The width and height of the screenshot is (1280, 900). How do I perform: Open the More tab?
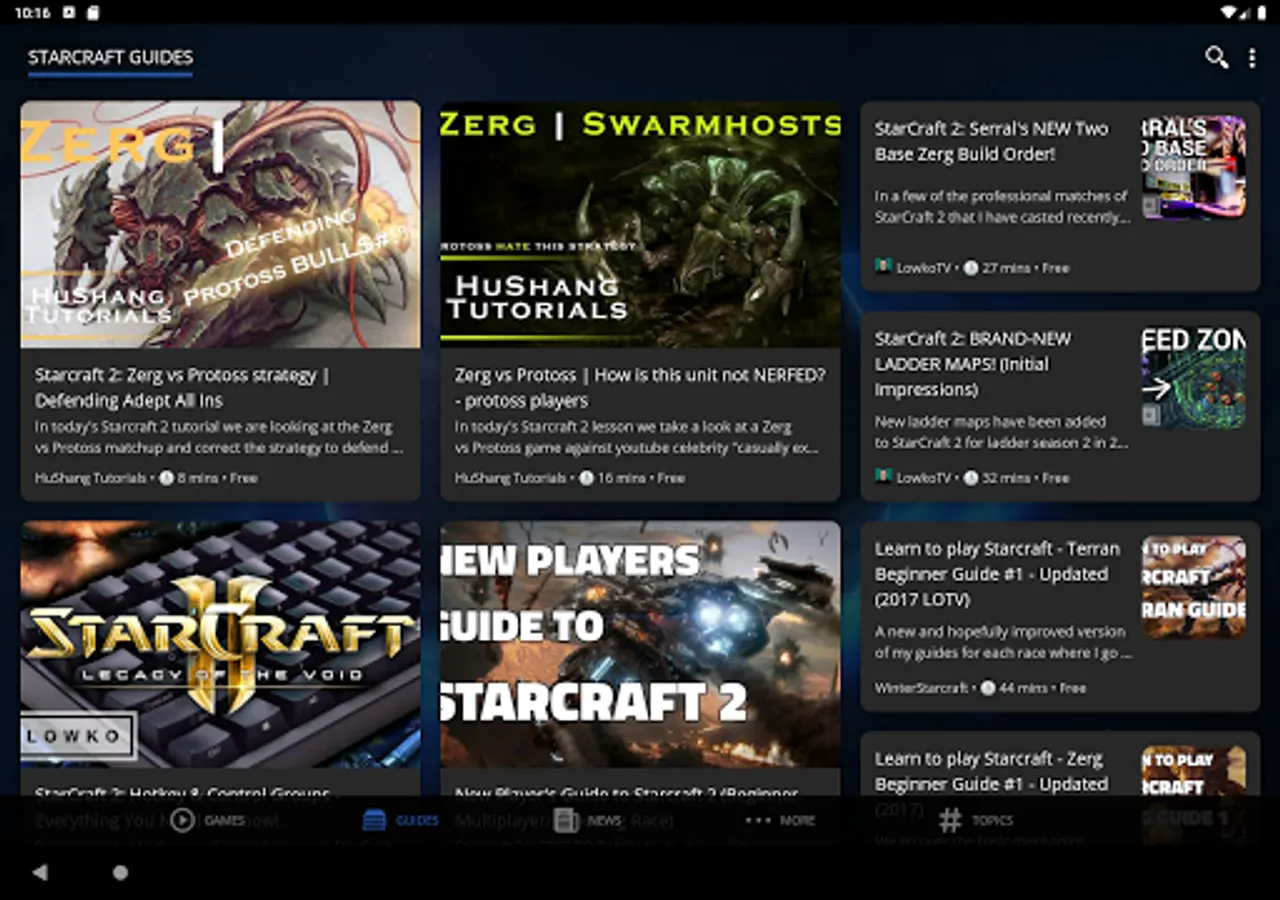point(780,820)
